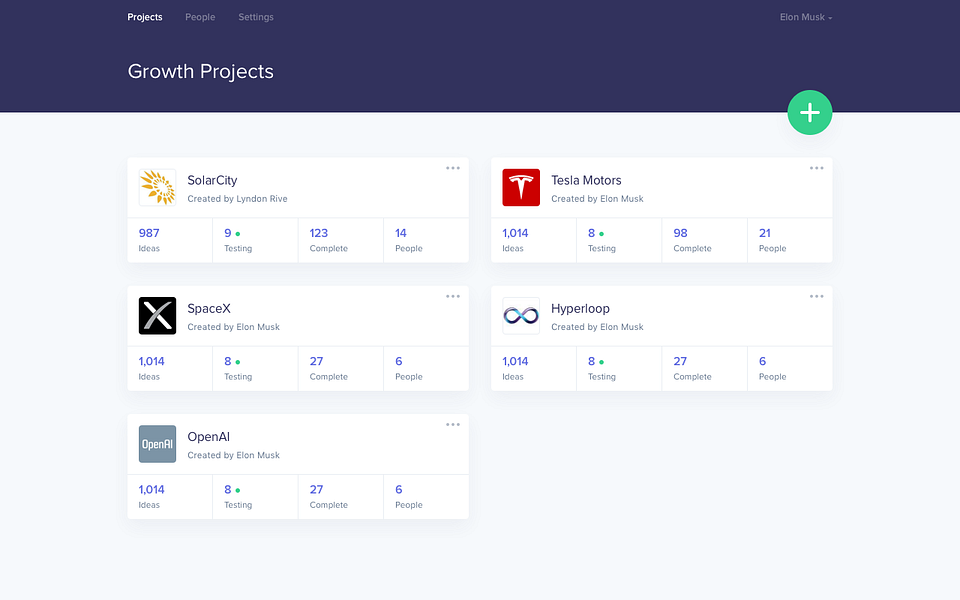Open the SpaceX black X logo
960x600 pixels.
pos(157,316)
